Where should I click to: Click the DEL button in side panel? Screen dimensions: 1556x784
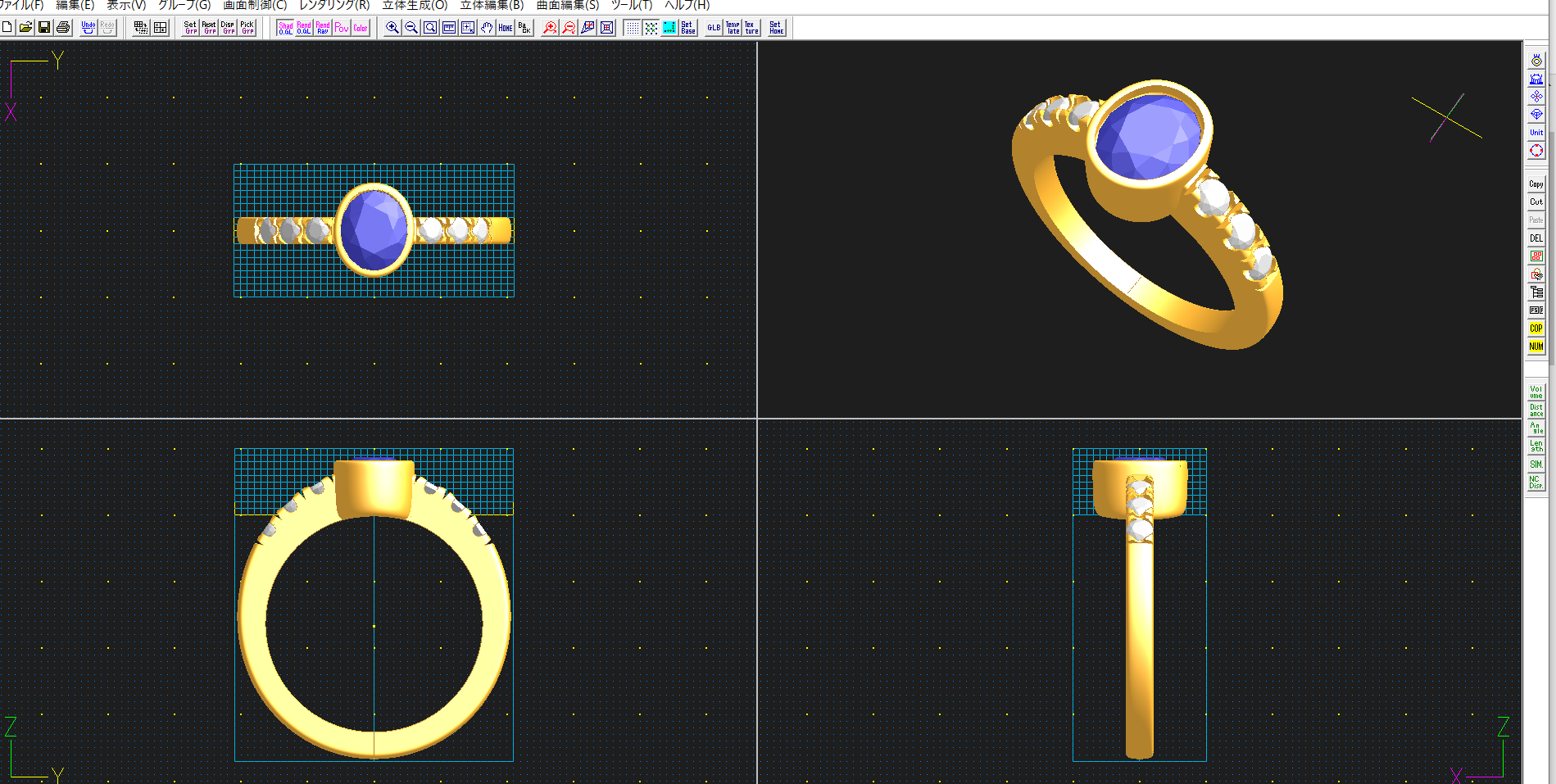click(x=1536, y=238)
